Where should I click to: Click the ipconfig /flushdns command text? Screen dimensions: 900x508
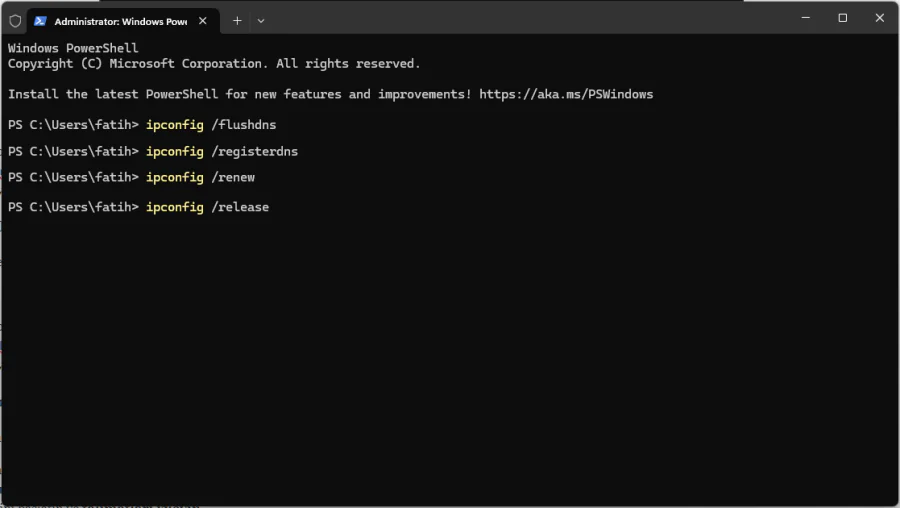pyautogui.click(x=210, y=125)
